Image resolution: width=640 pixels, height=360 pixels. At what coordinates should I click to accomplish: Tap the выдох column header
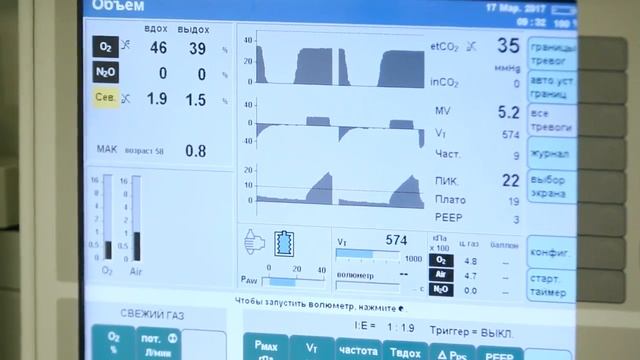[193, 29]
